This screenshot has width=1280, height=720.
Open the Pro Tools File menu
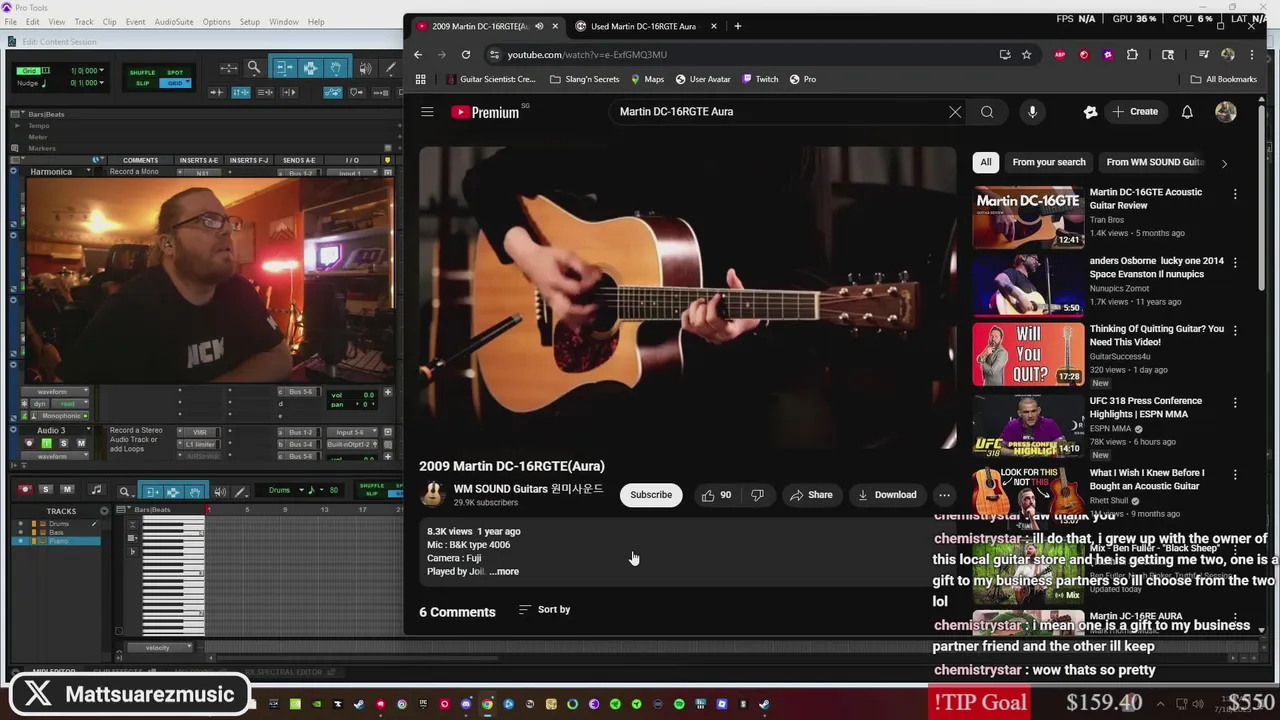pyautogui.click(x=10, y=22)
